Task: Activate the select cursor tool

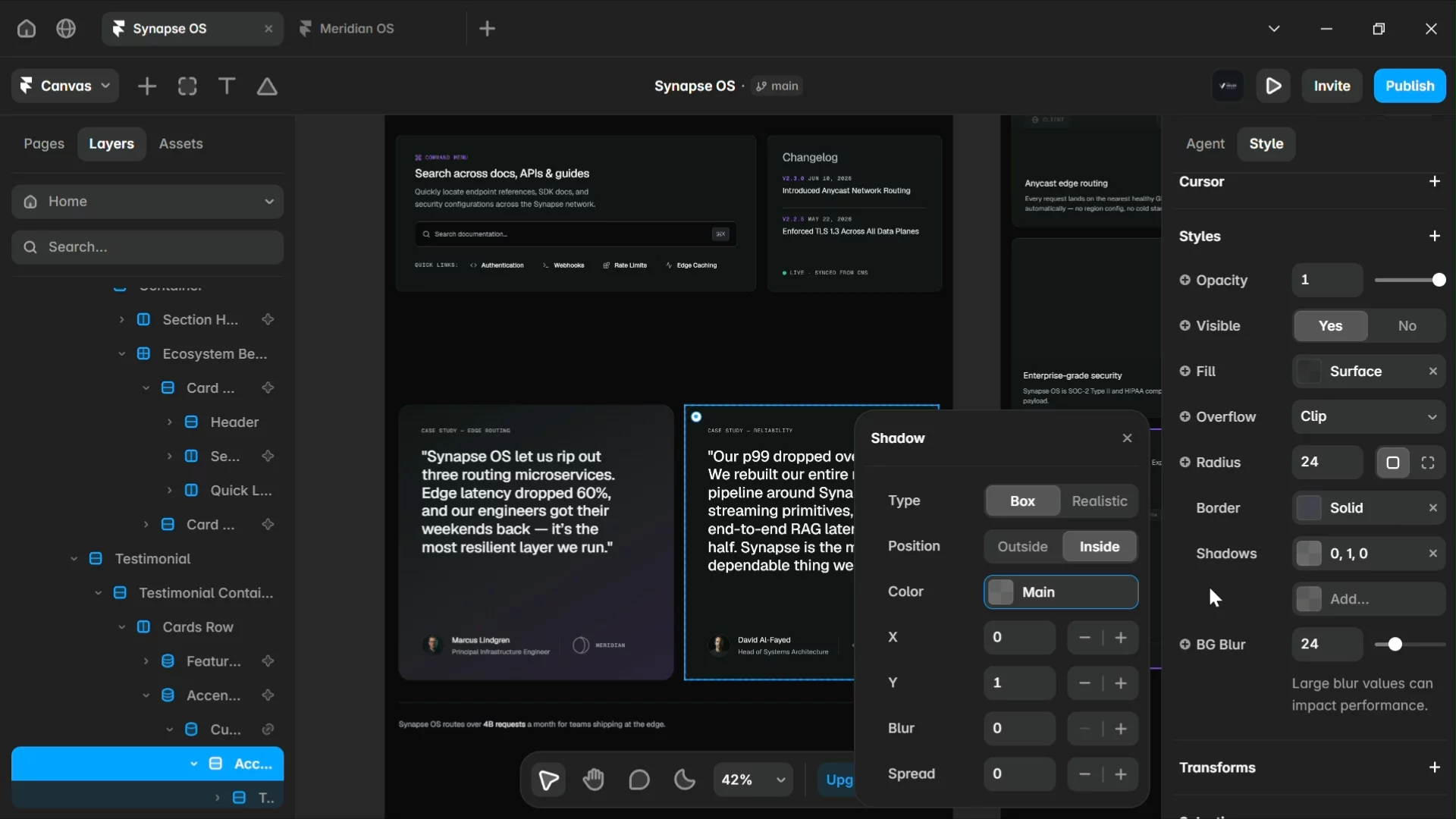Action: click(x=548, y=780)
